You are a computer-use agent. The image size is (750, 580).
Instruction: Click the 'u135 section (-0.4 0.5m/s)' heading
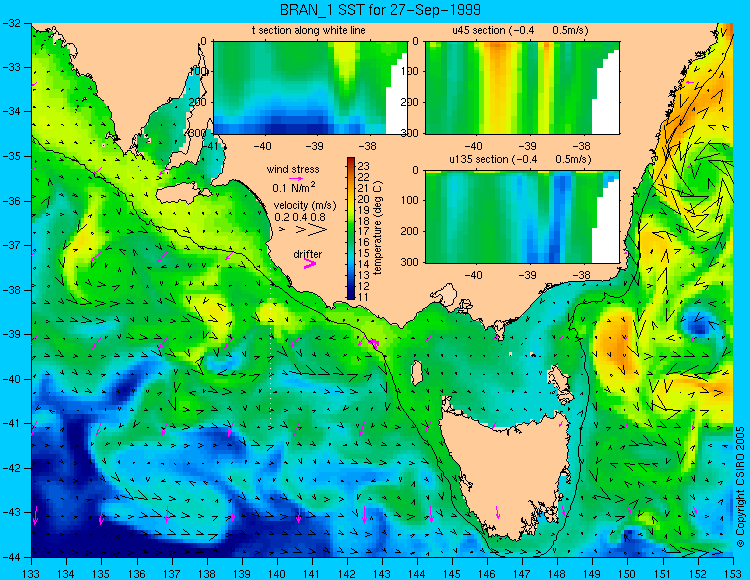520,159
